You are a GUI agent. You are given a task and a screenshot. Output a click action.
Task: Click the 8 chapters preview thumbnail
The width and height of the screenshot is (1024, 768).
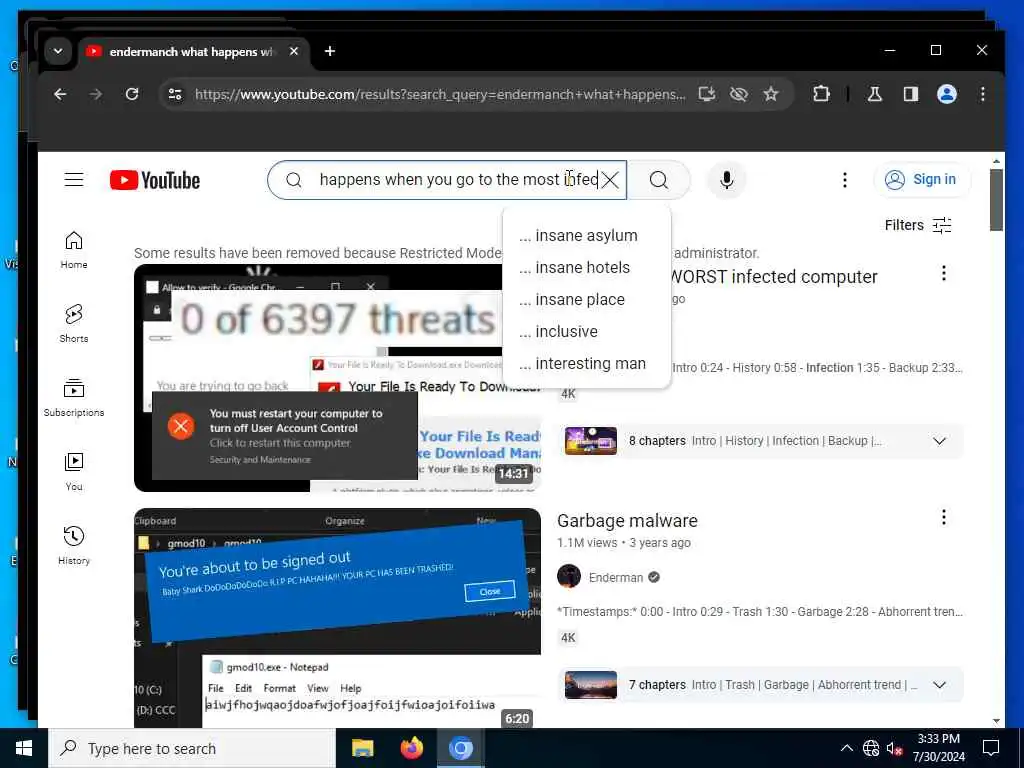590,441
